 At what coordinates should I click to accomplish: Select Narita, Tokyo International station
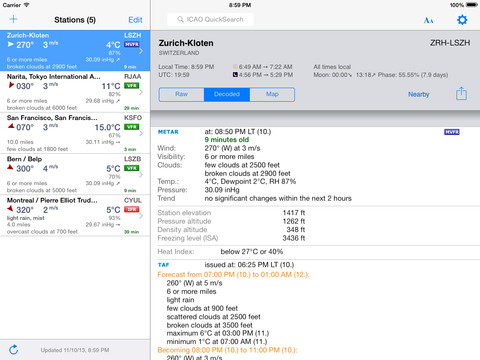coord(75,92)
